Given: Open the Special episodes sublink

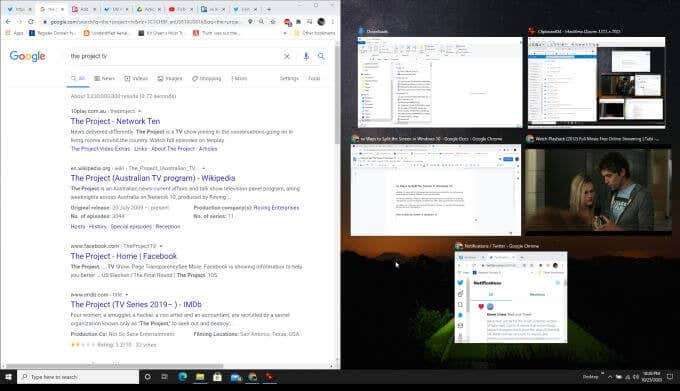Looking at the screenshot, I should [131, 227].
